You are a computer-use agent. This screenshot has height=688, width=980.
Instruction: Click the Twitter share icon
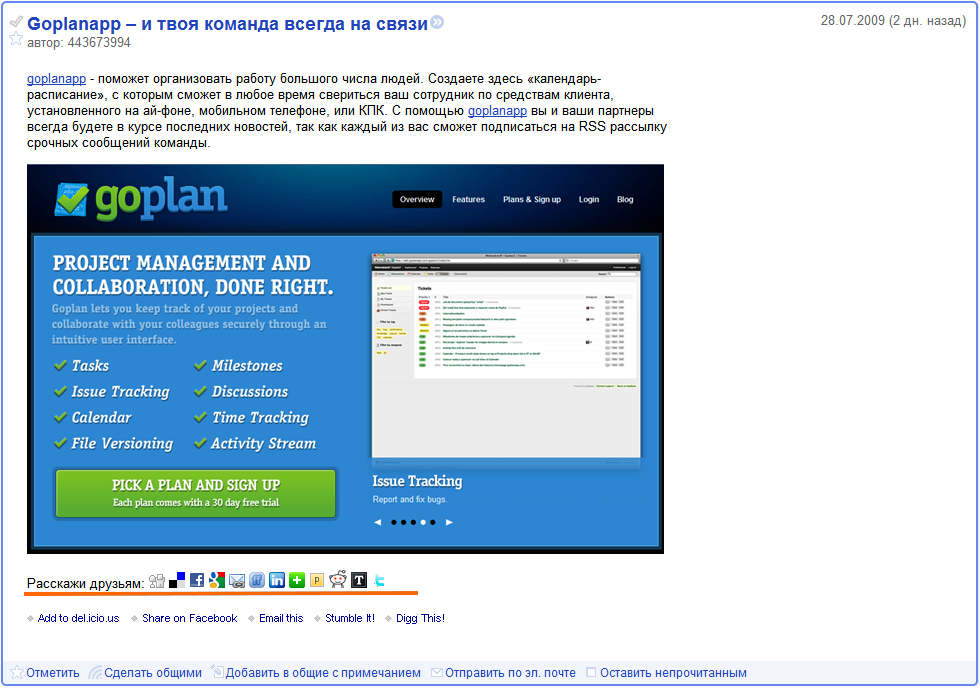(x=379, y=581)
